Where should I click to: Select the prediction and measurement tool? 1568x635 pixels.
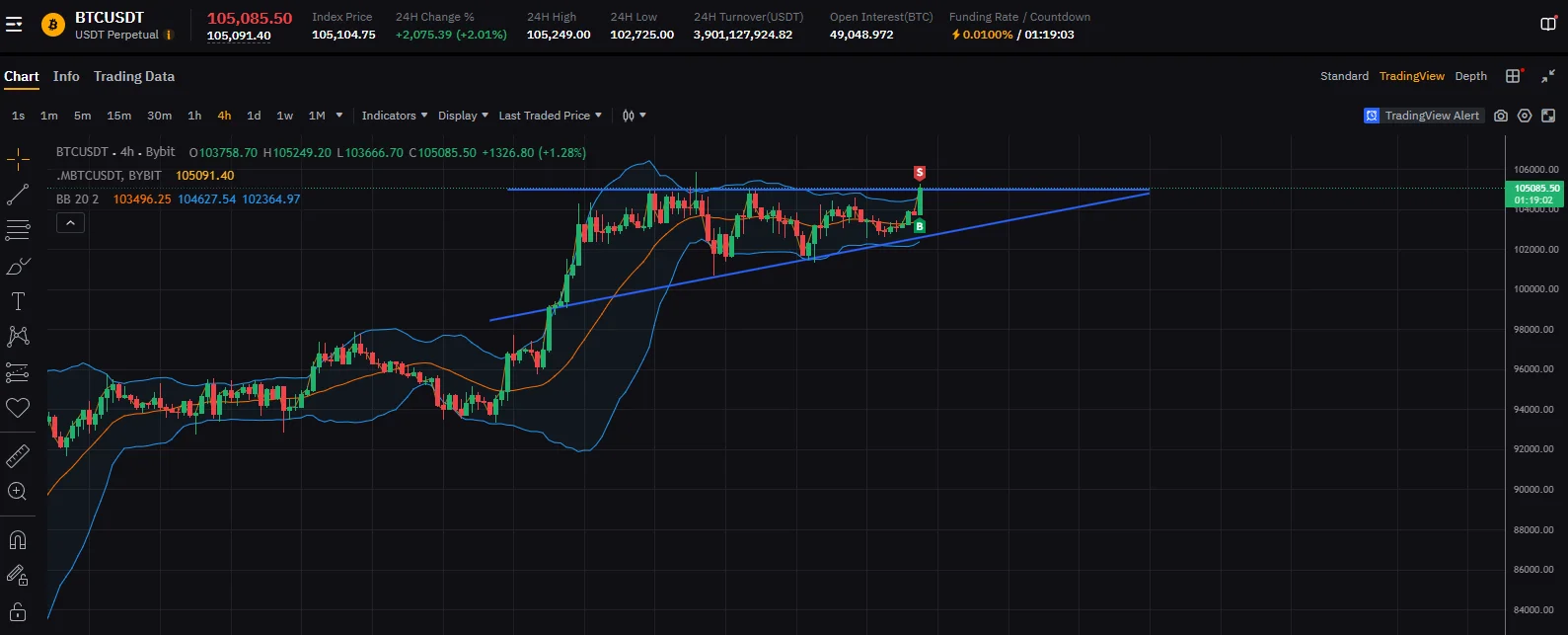(18, 372)
